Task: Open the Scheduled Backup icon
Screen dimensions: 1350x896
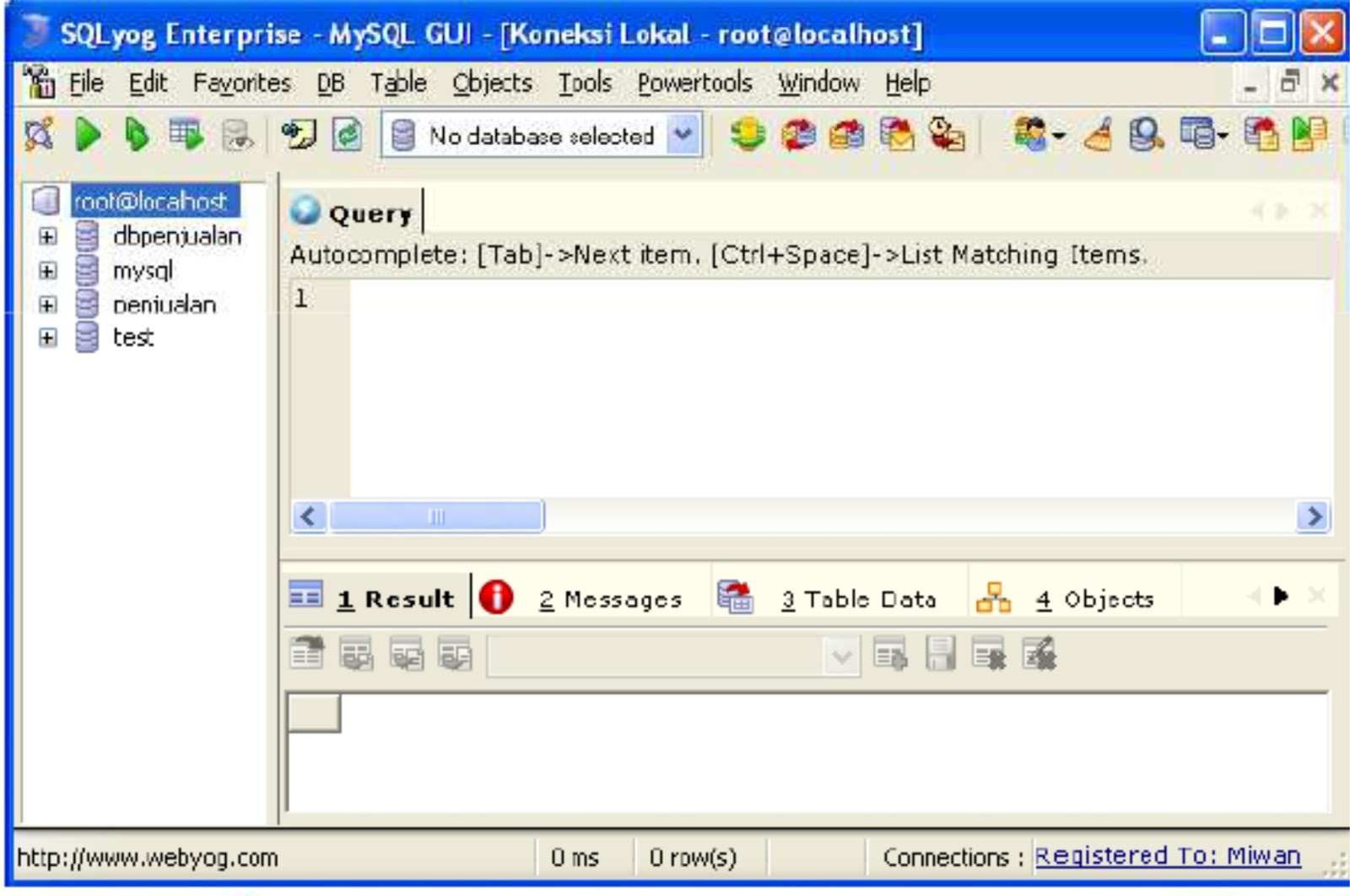Action: [947, 136]
